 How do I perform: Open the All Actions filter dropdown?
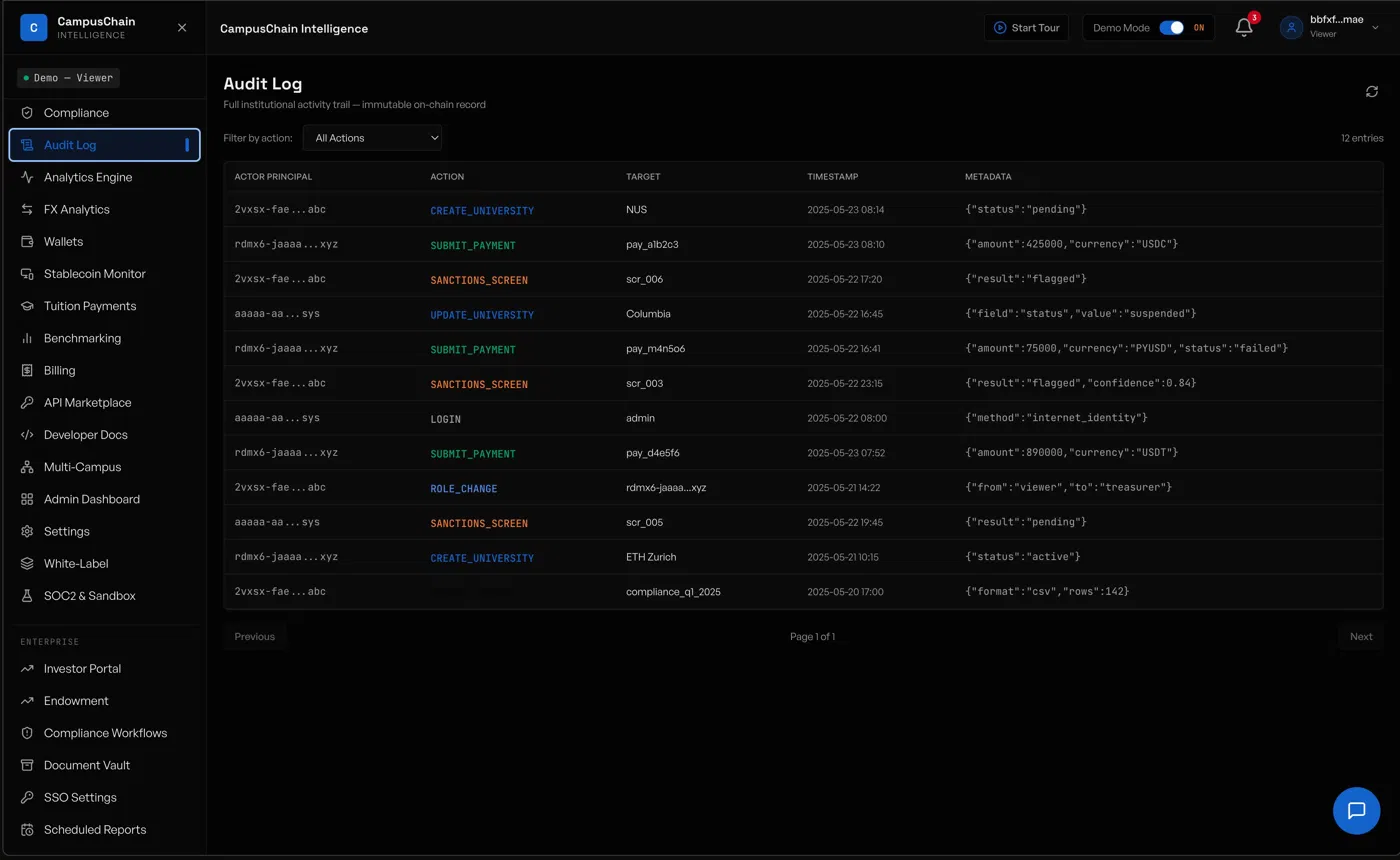[372, 138]
